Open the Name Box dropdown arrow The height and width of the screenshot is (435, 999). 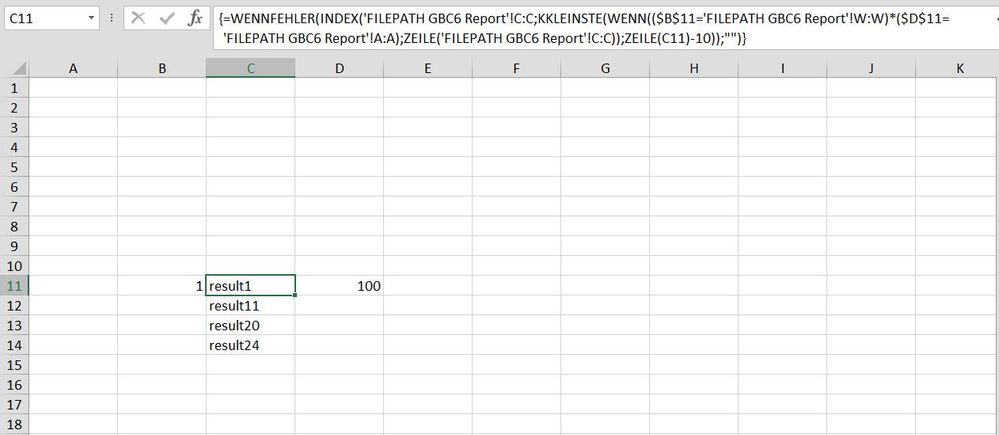click(x=92, y=18)
